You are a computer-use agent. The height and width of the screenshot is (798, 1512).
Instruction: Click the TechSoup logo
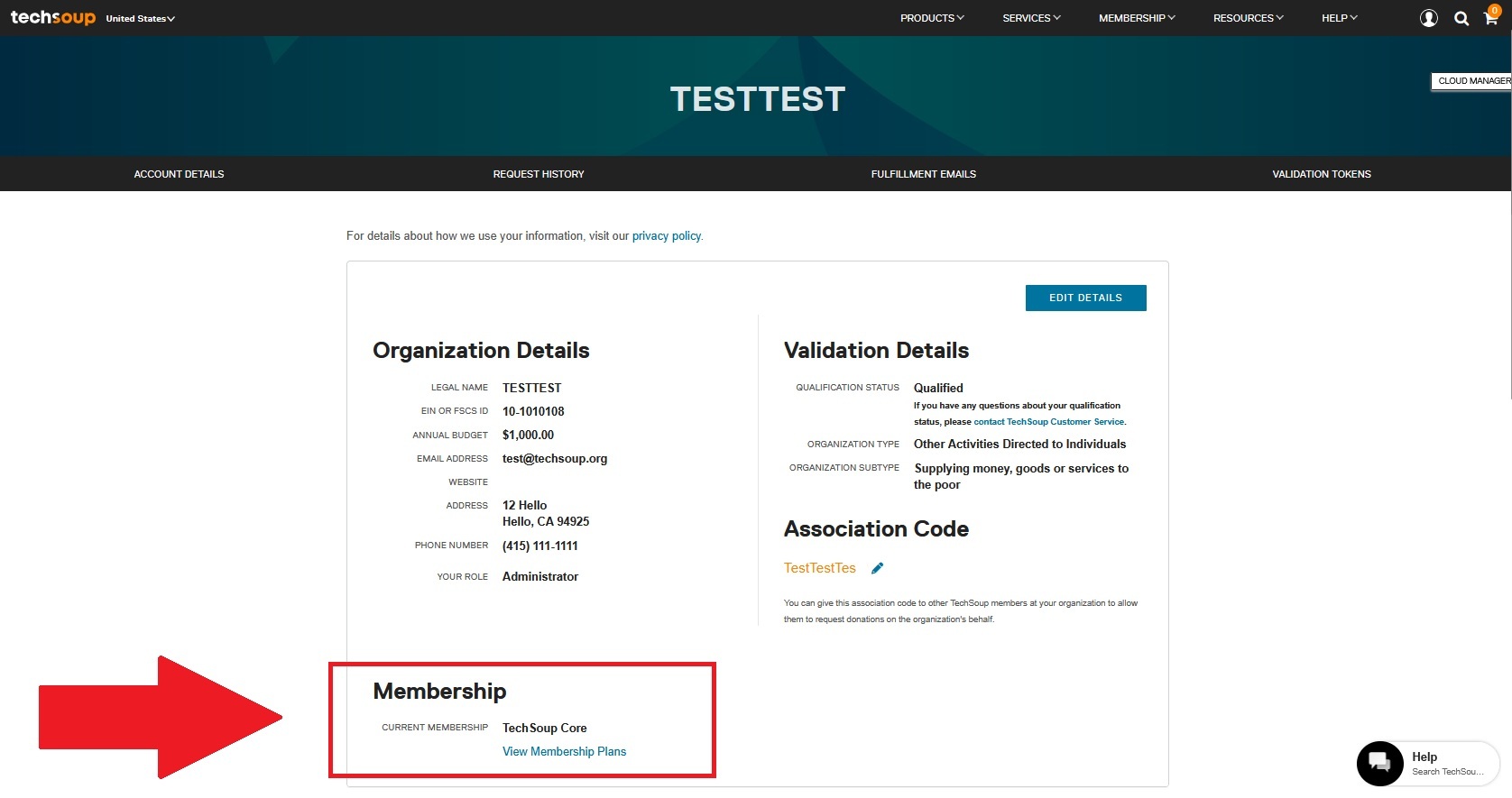coord(52,18)
